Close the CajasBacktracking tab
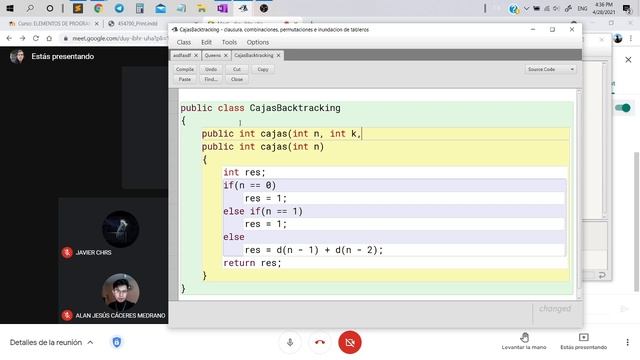This screenshot has height=360, width=640. [x=278, y=55]
